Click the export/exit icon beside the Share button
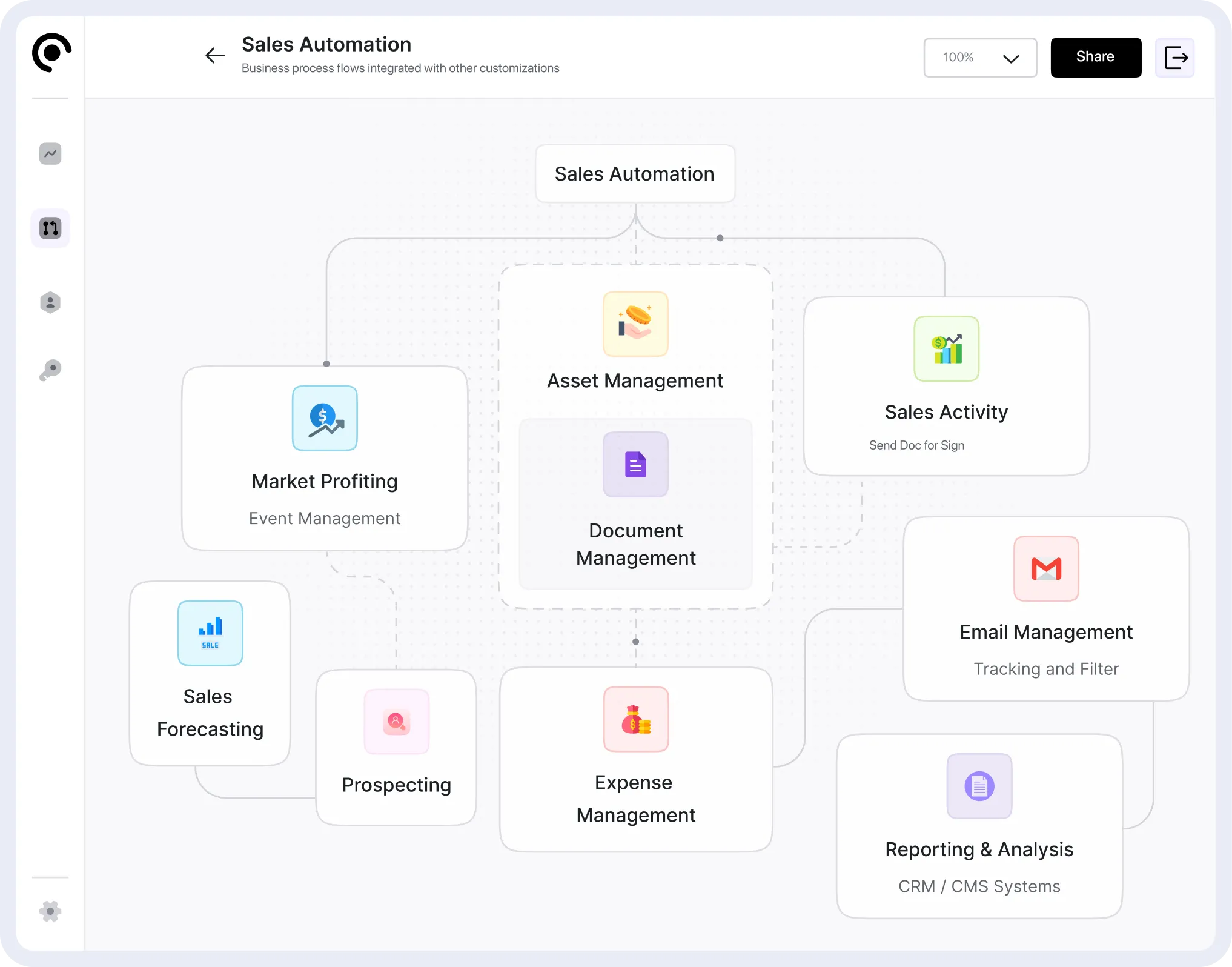Image resolution: width=1232 pixels, height=967 pixels. coord(1174,58)
